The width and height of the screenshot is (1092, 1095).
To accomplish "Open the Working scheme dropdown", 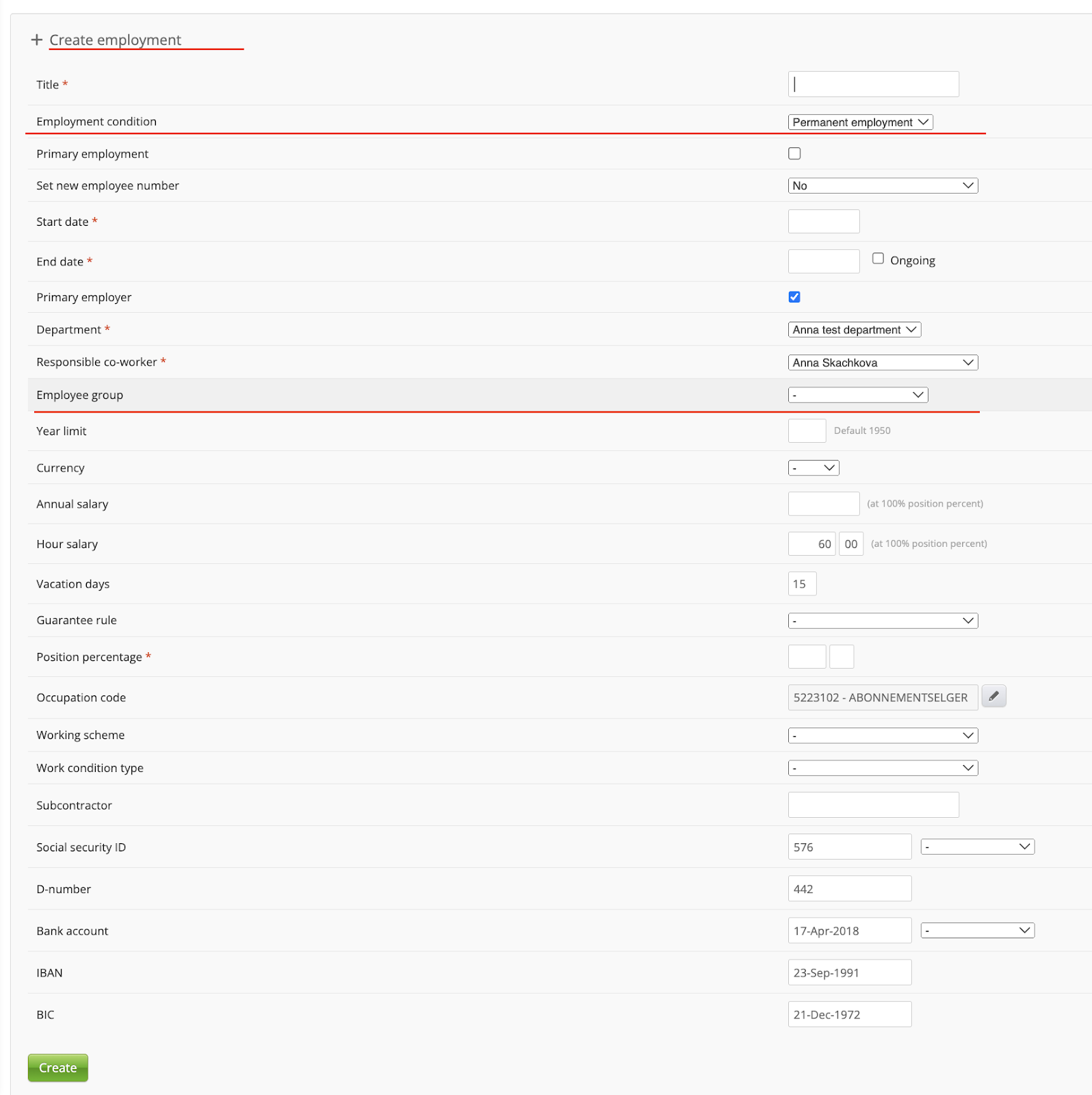I will [x=883, y=736].
